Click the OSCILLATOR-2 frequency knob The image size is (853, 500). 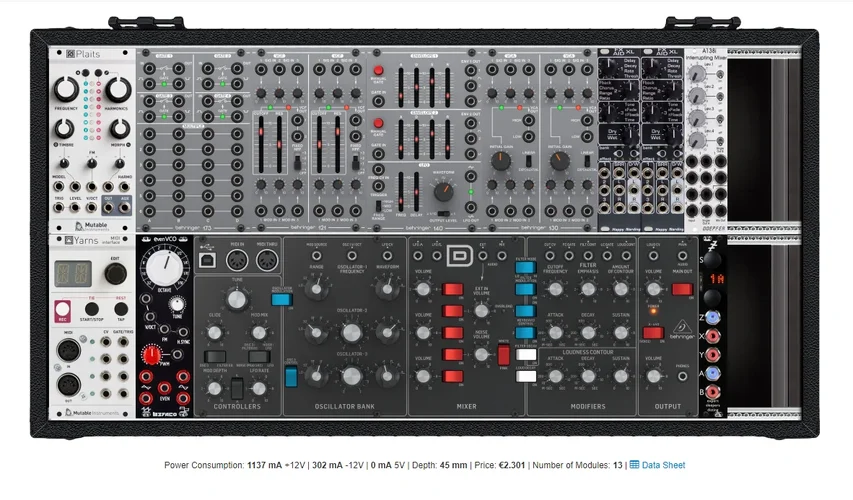[351, 332]
